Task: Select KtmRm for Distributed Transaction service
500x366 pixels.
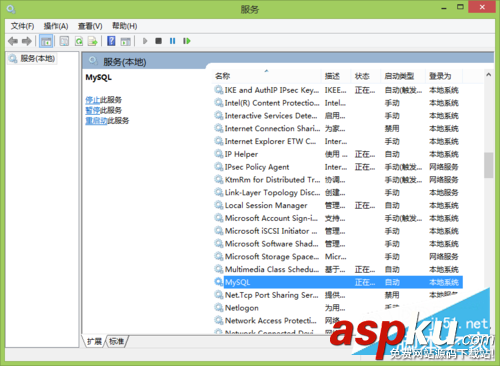Action: [338, 180]
